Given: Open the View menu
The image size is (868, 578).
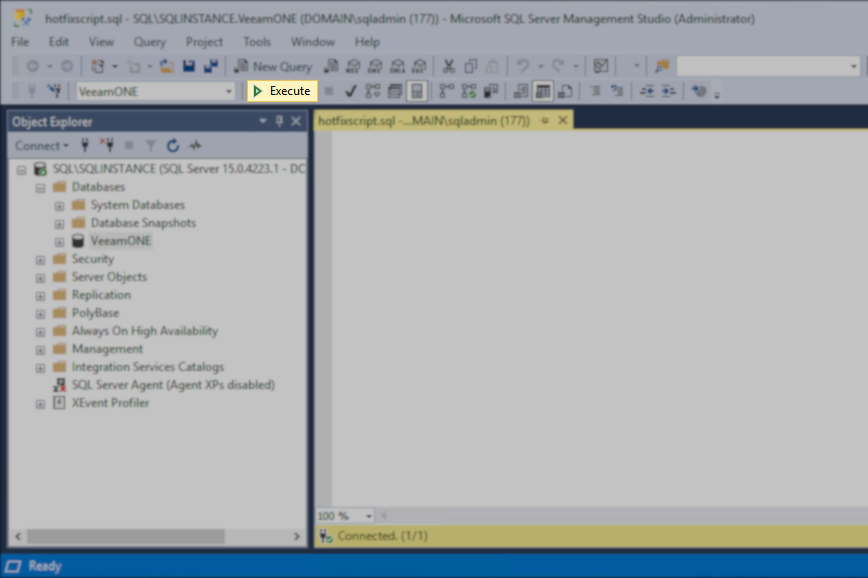Looking at the screenshot, I should point(101,42).
